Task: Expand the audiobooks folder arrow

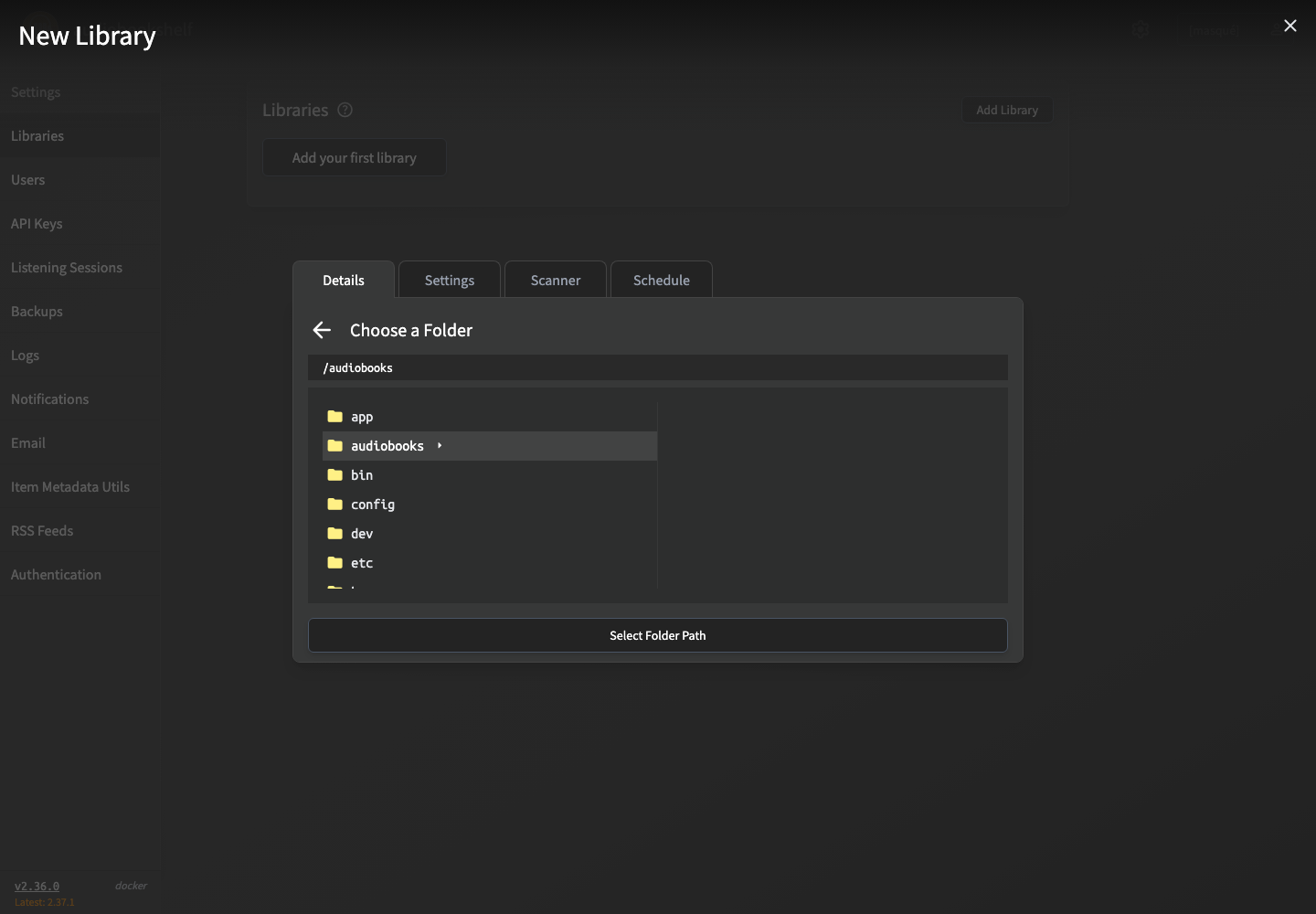Action: point(440,446)
